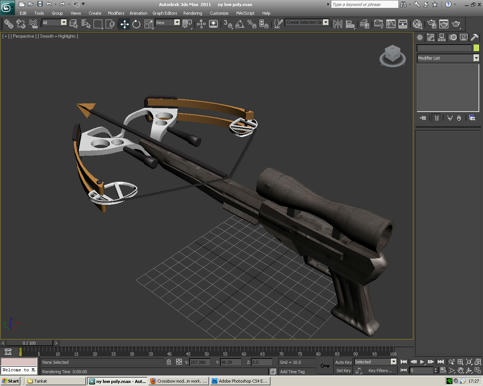Click the Go to End playback button
This screenshot has height=386, width=483.
(x=440, y=362)
